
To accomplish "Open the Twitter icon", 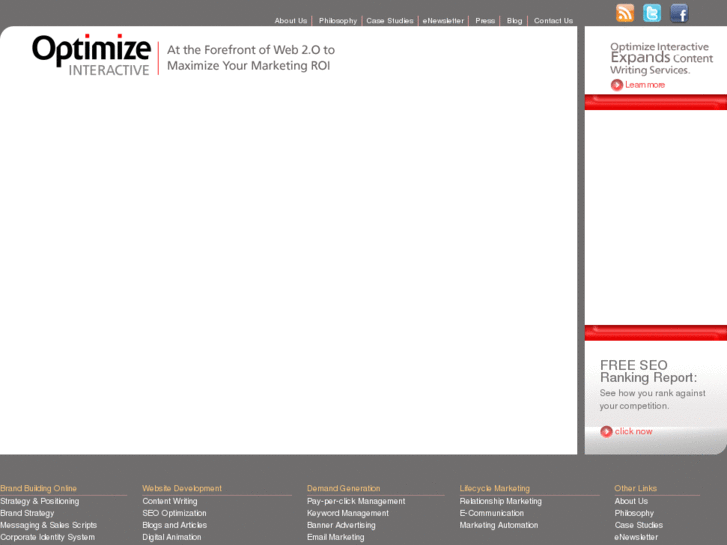I will tap(652, 13).
